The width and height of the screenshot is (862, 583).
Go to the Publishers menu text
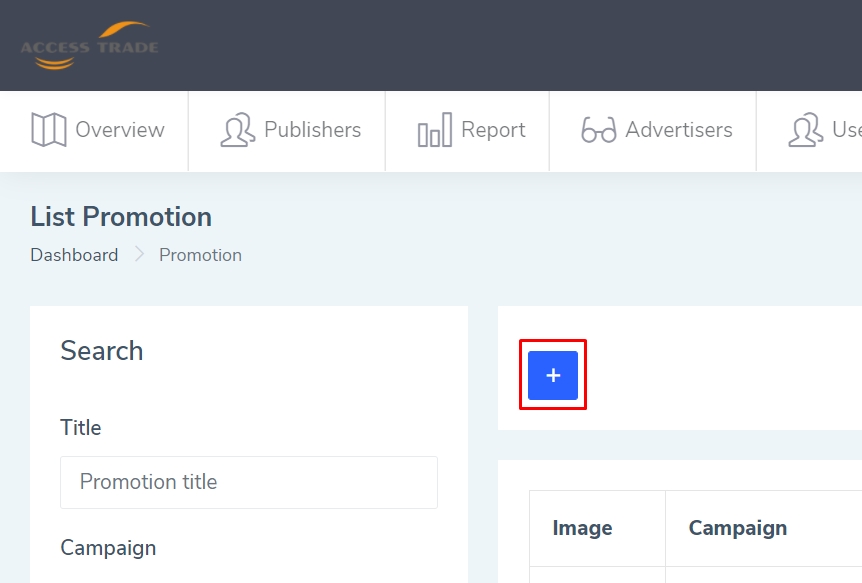pos(312,130)
